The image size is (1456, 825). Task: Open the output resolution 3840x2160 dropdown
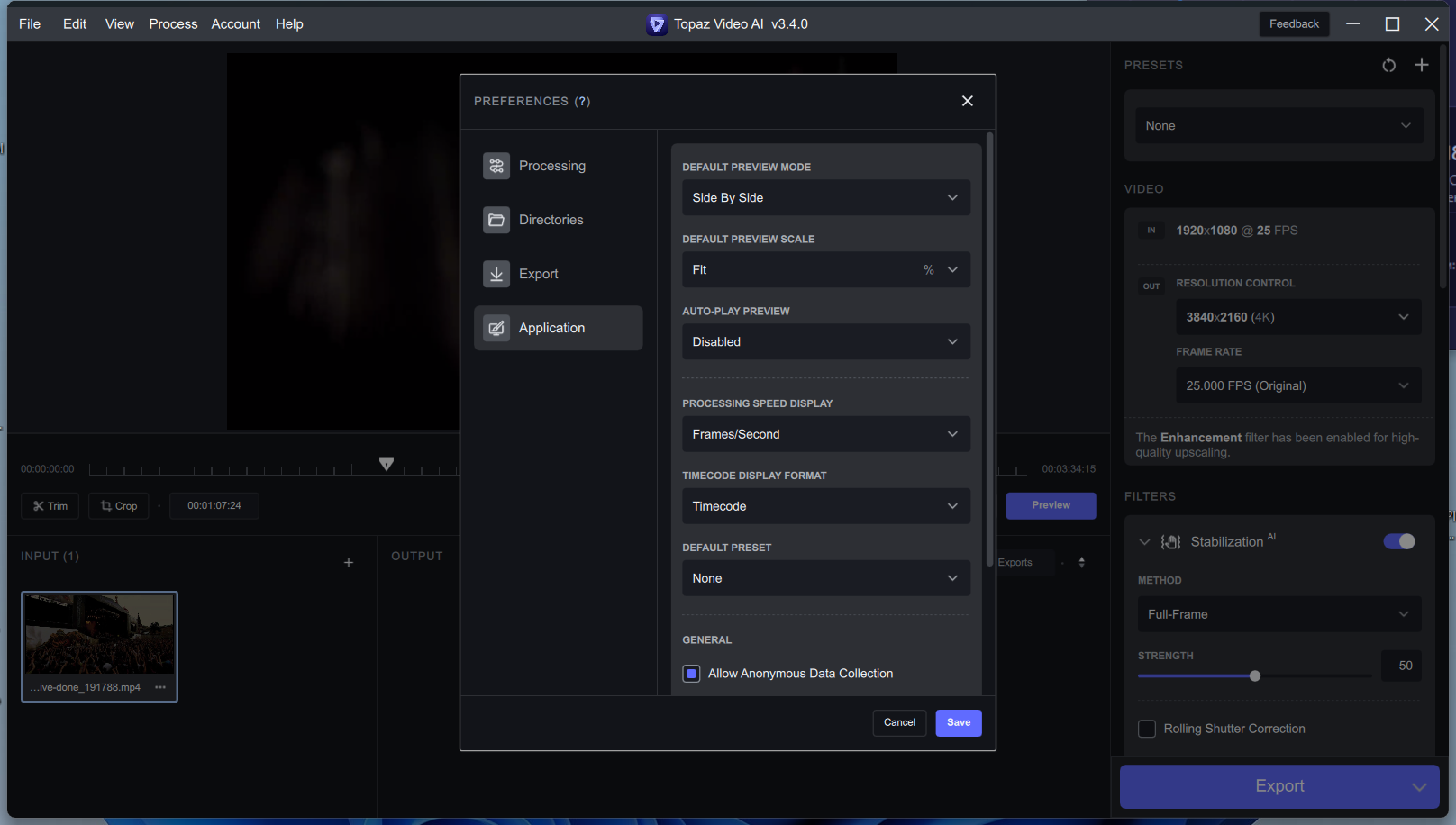click(1298, 317)
